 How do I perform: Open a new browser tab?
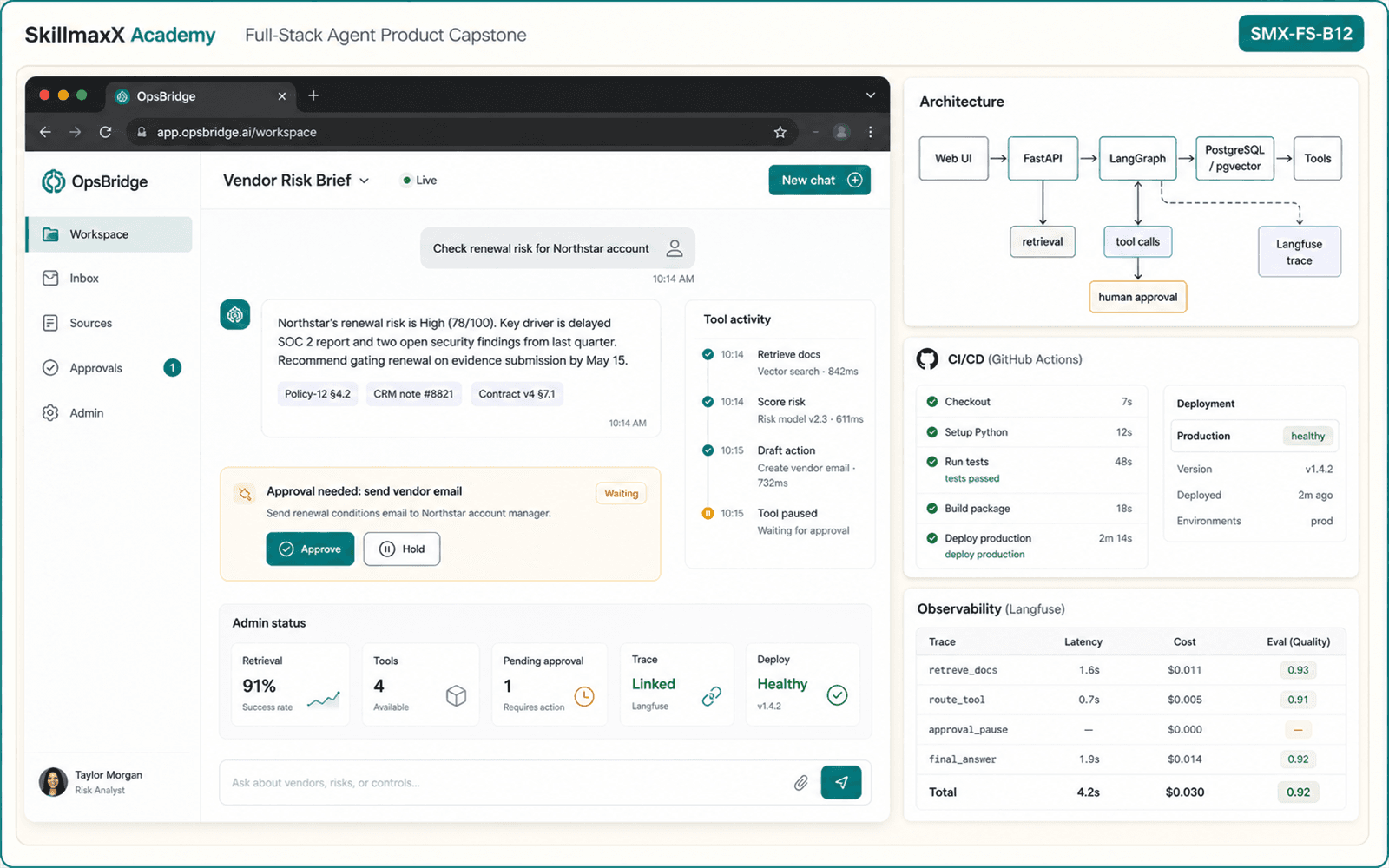(313, 95)
